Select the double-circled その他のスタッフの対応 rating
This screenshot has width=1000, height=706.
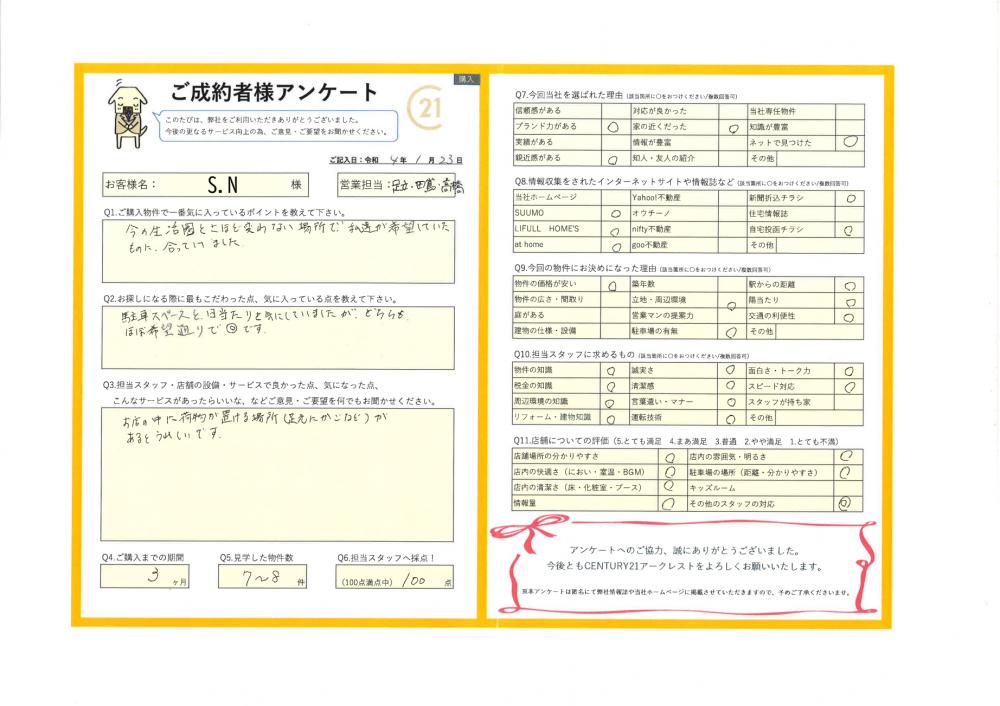click(x=845, y=504)
